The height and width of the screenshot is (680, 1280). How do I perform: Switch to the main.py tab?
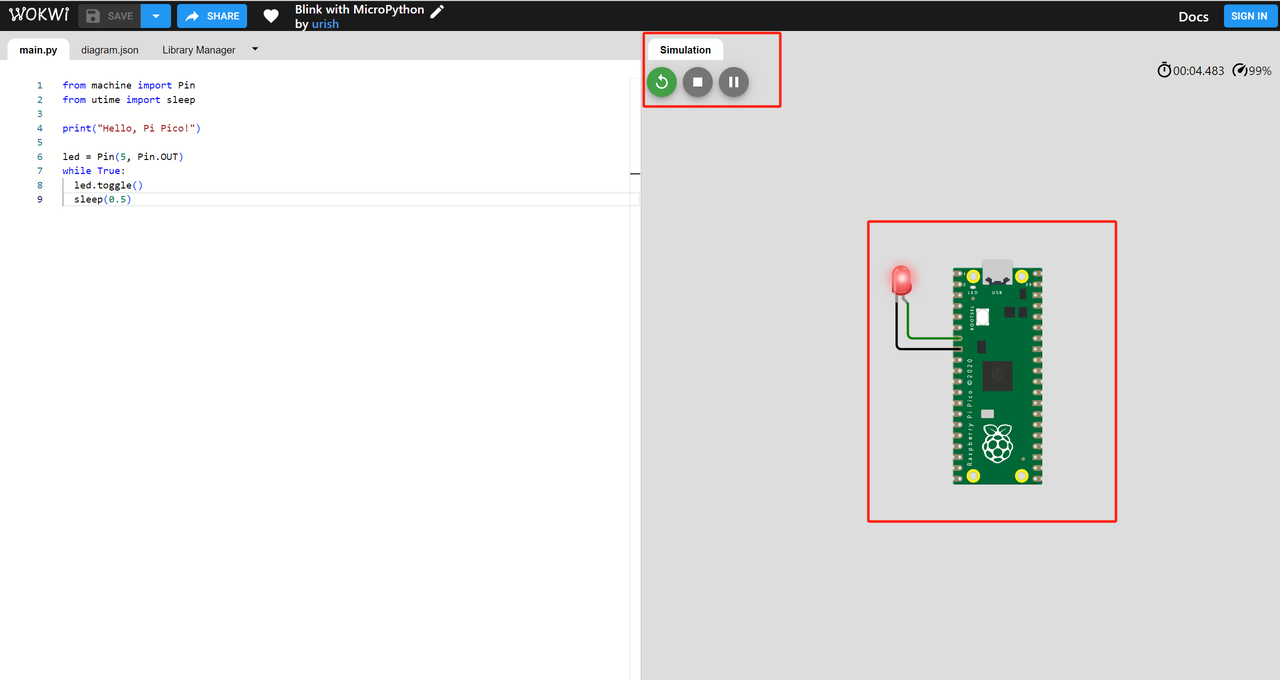38,50
